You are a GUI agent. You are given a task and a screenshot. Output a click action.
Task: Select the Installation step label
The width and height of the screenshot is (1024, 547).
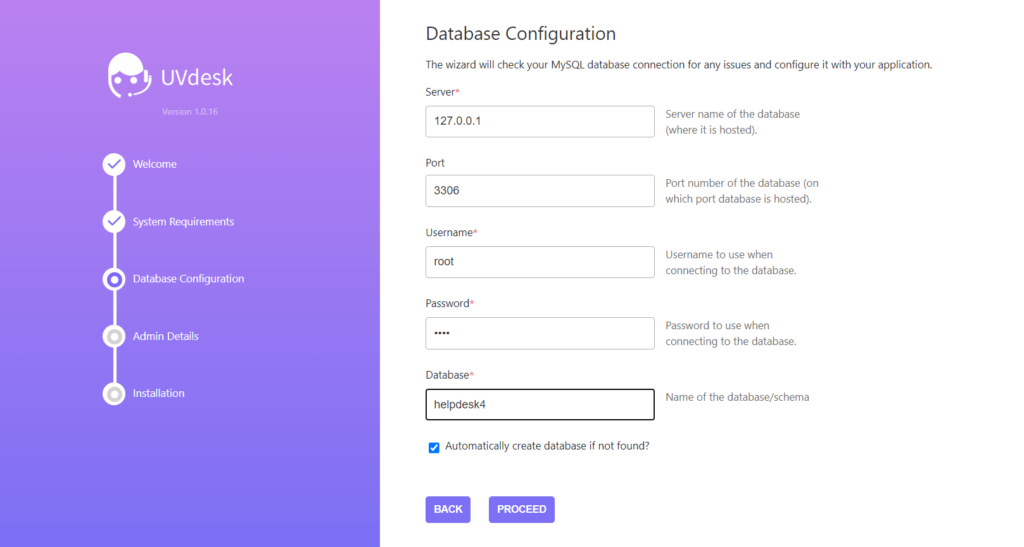pos(159,394)
